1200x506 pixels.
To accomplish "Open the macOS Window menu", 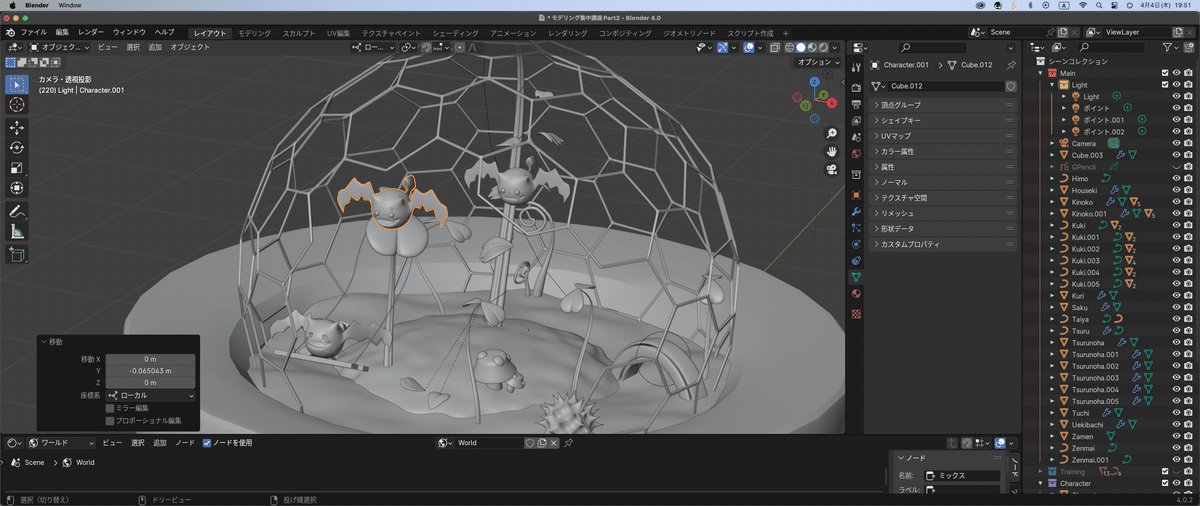I will pyautogui.click(x=70, y=5).
